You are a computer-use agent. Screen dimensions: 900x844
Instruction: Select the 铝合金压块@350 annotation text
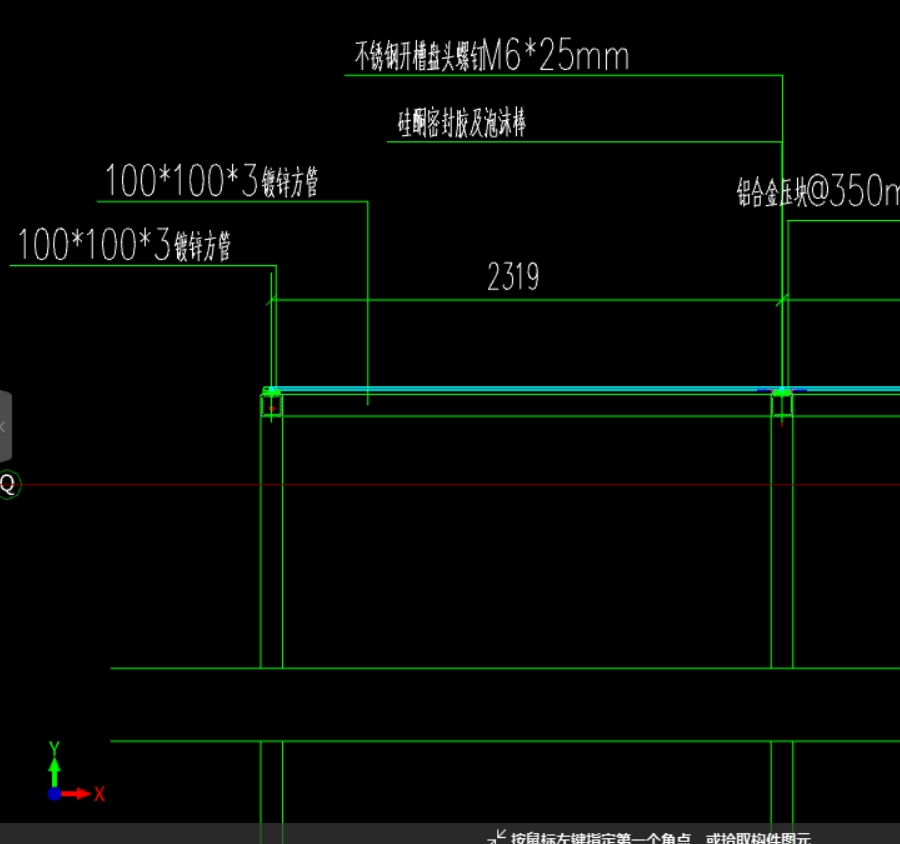point(818,191)
